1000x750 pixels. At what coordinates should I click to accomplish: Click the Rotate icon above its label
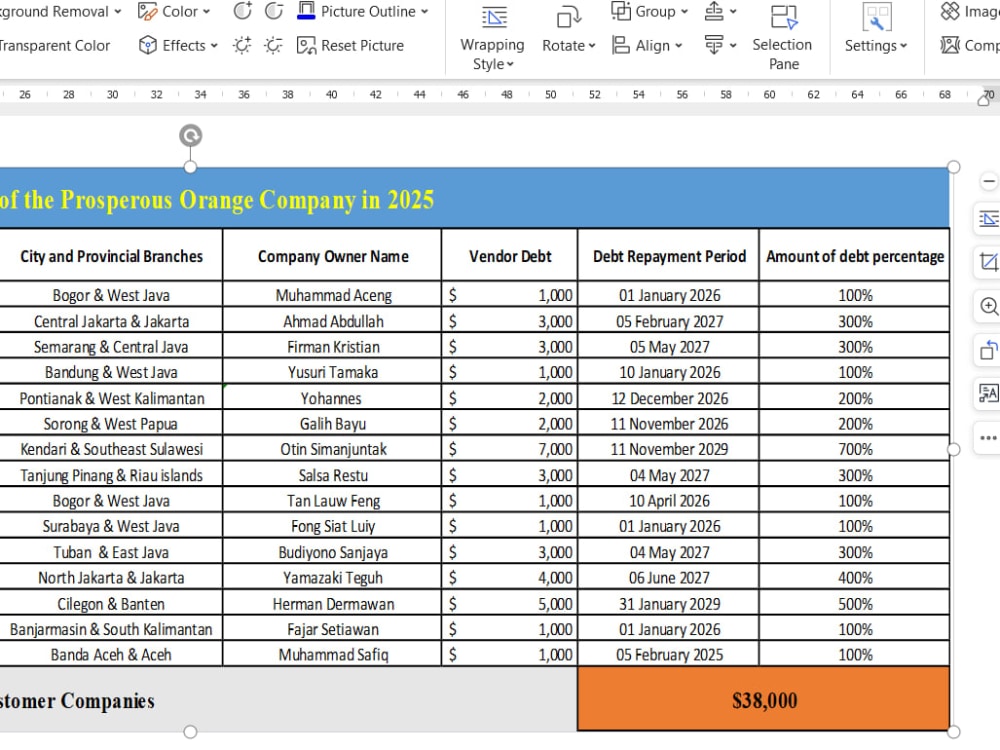point(568,17)
